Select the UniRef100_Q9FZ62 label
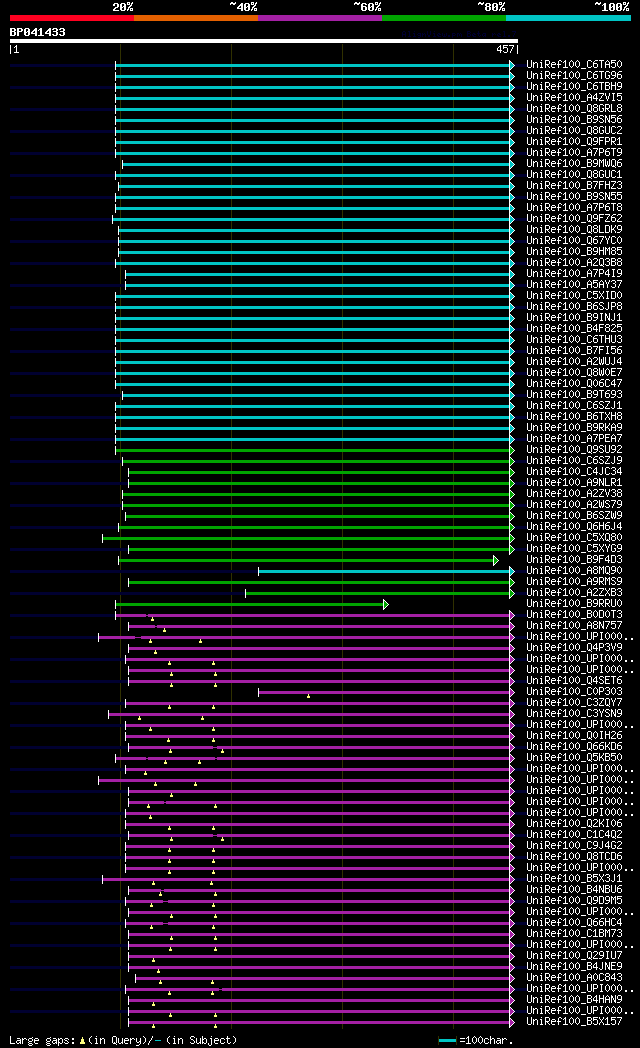This screenshot has width=640, height=1048. [x=574, y=219]
